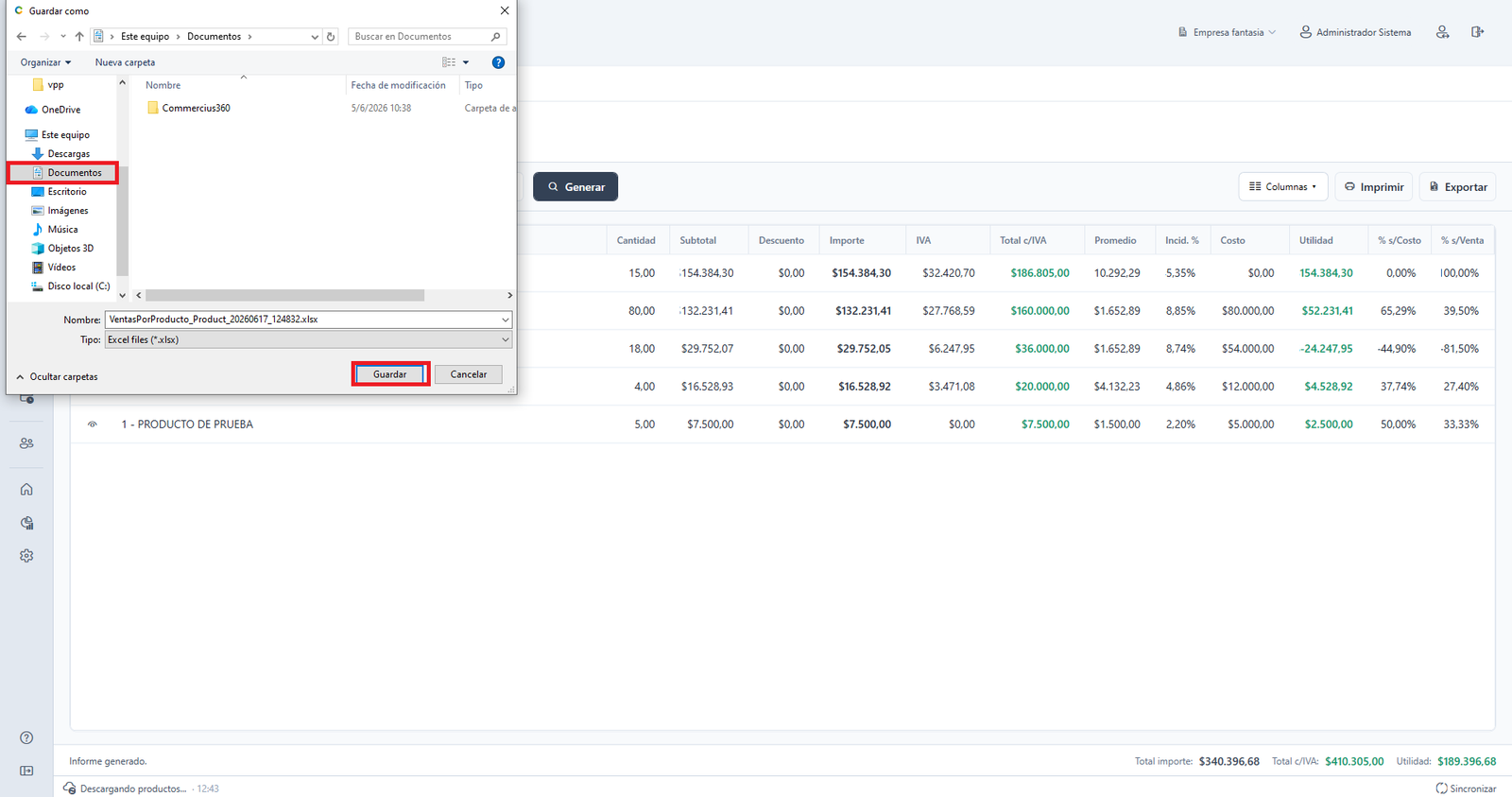Open Escritorio in the navigation pane
This screenshot has width=1512, height=797.
click(x=67, y=192)
